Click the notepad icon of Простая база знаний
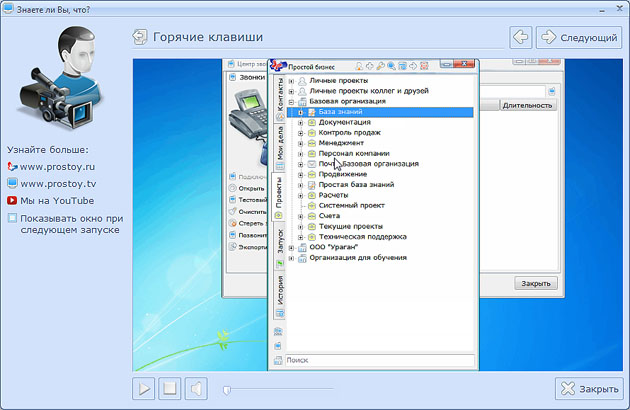630x410 pixels. coord(312,184)
